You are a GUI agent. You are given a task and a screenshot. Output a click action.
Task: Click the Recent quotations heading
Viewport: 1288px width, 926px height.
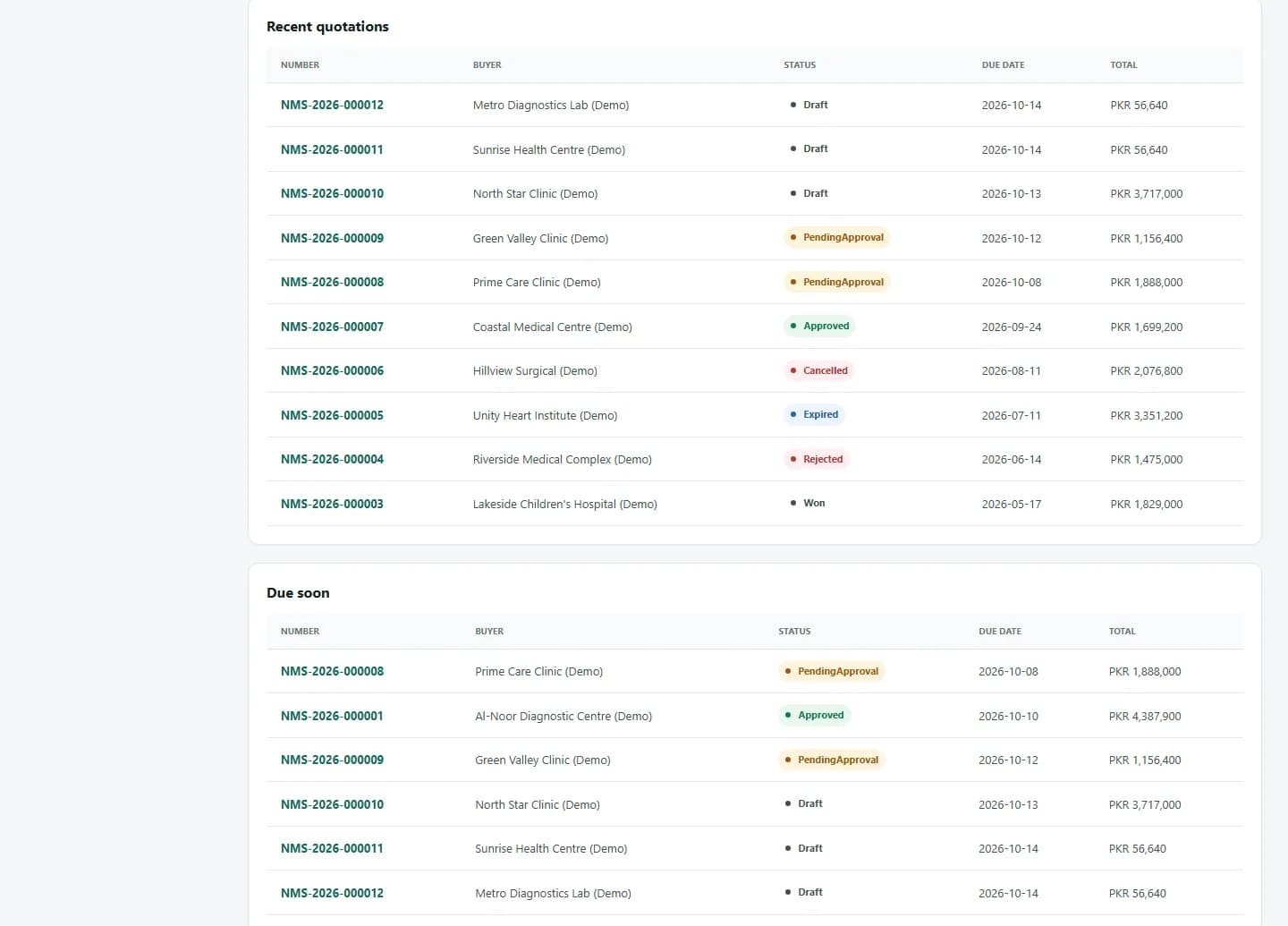[x=327, y=27]
